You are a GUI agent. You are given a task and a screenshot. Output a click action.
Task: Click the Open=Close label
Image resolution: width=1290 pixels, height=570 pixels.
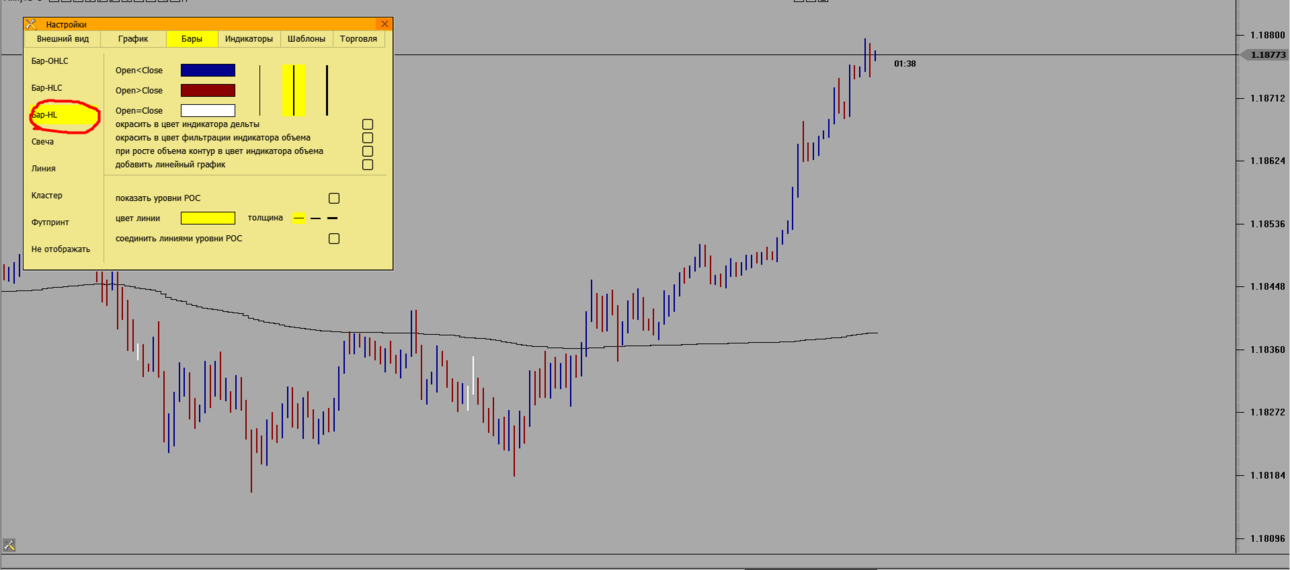139,111
